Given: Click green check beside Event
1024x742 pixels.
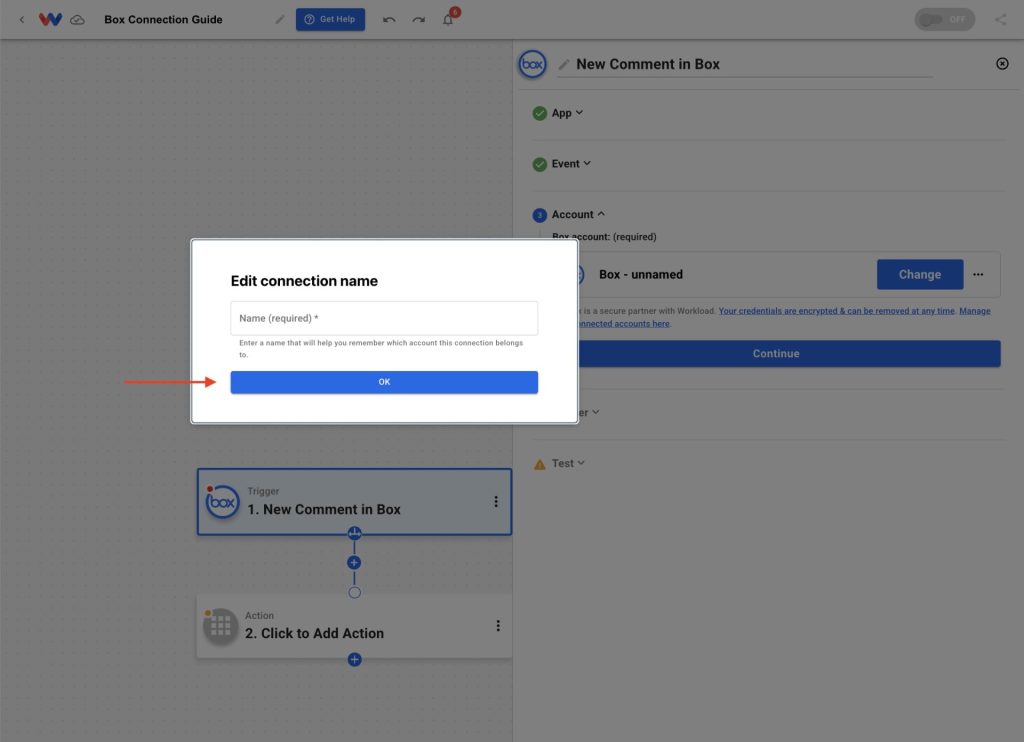Looking at the screenshot, I should (539, 165).
